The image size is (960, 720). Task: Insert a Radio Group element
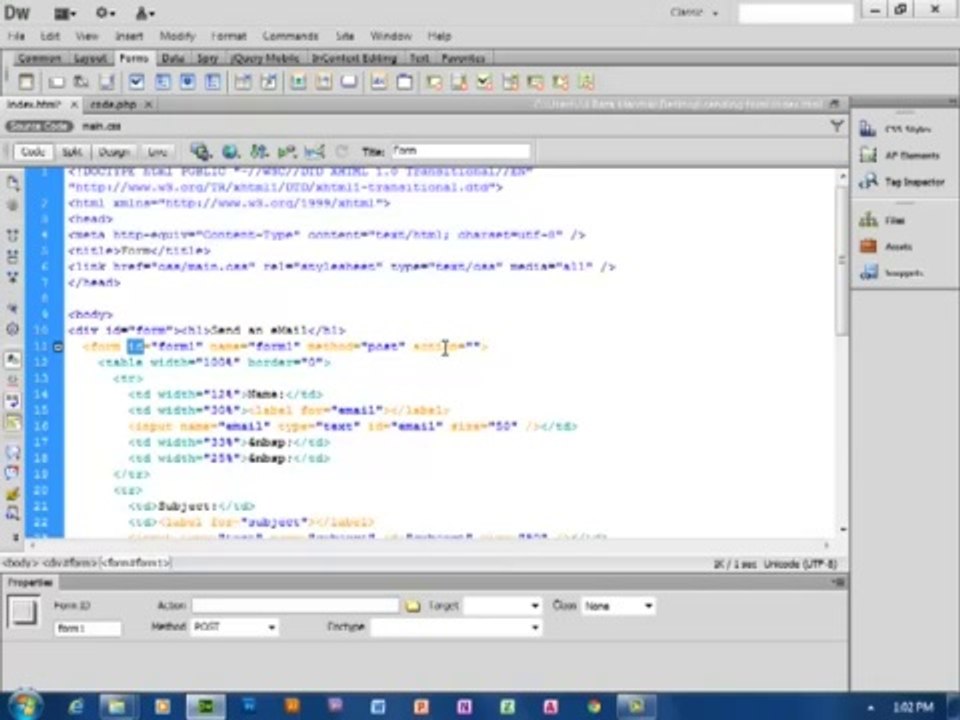[212, 81]
